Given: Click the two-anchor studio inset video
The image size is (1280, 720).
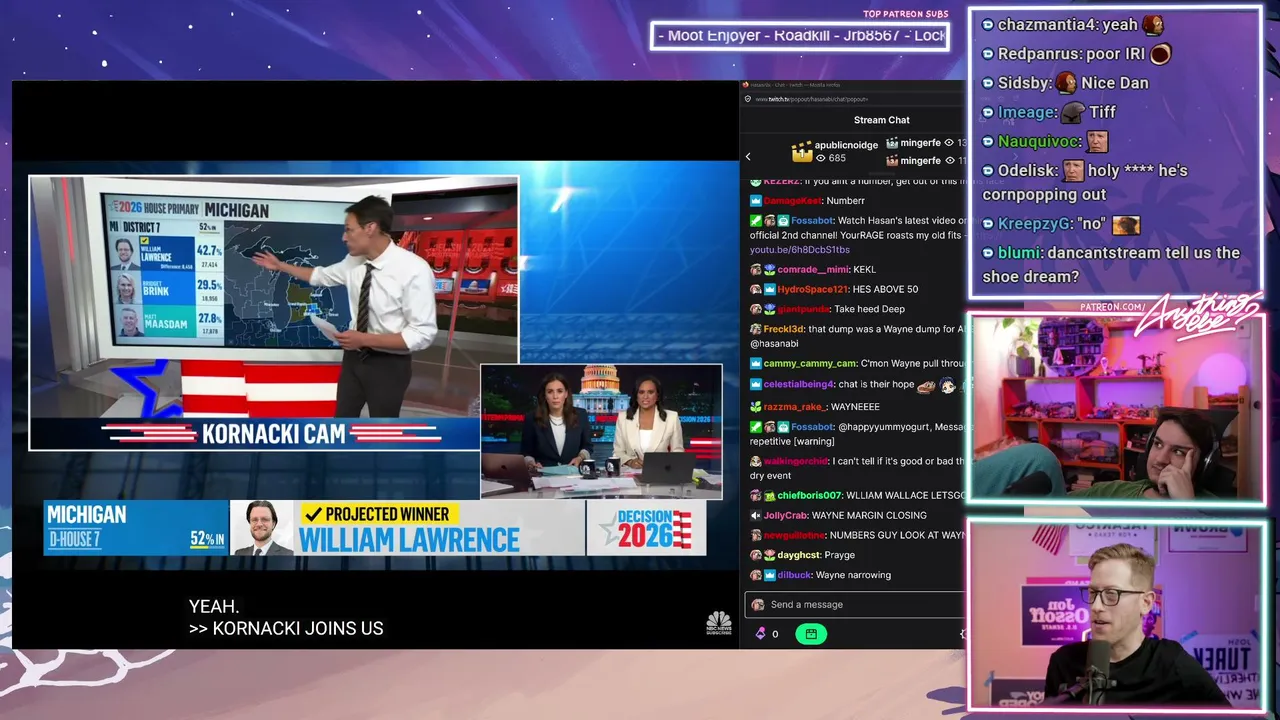Looking at the screenshot, I should coord(601,431).
